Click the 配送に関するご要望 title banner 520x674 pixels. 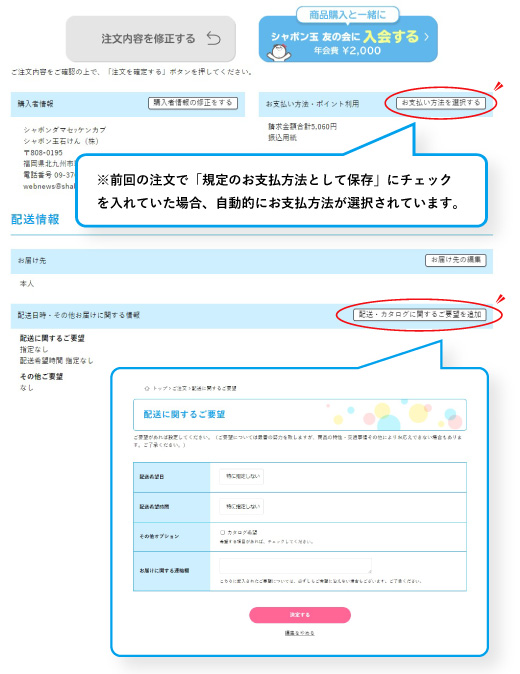tap(300, 415)
